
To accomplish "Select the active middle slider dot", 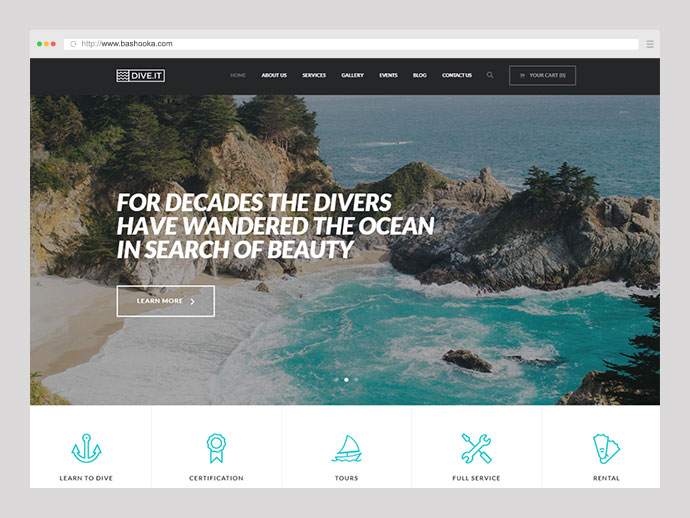I will click(346, 379).
